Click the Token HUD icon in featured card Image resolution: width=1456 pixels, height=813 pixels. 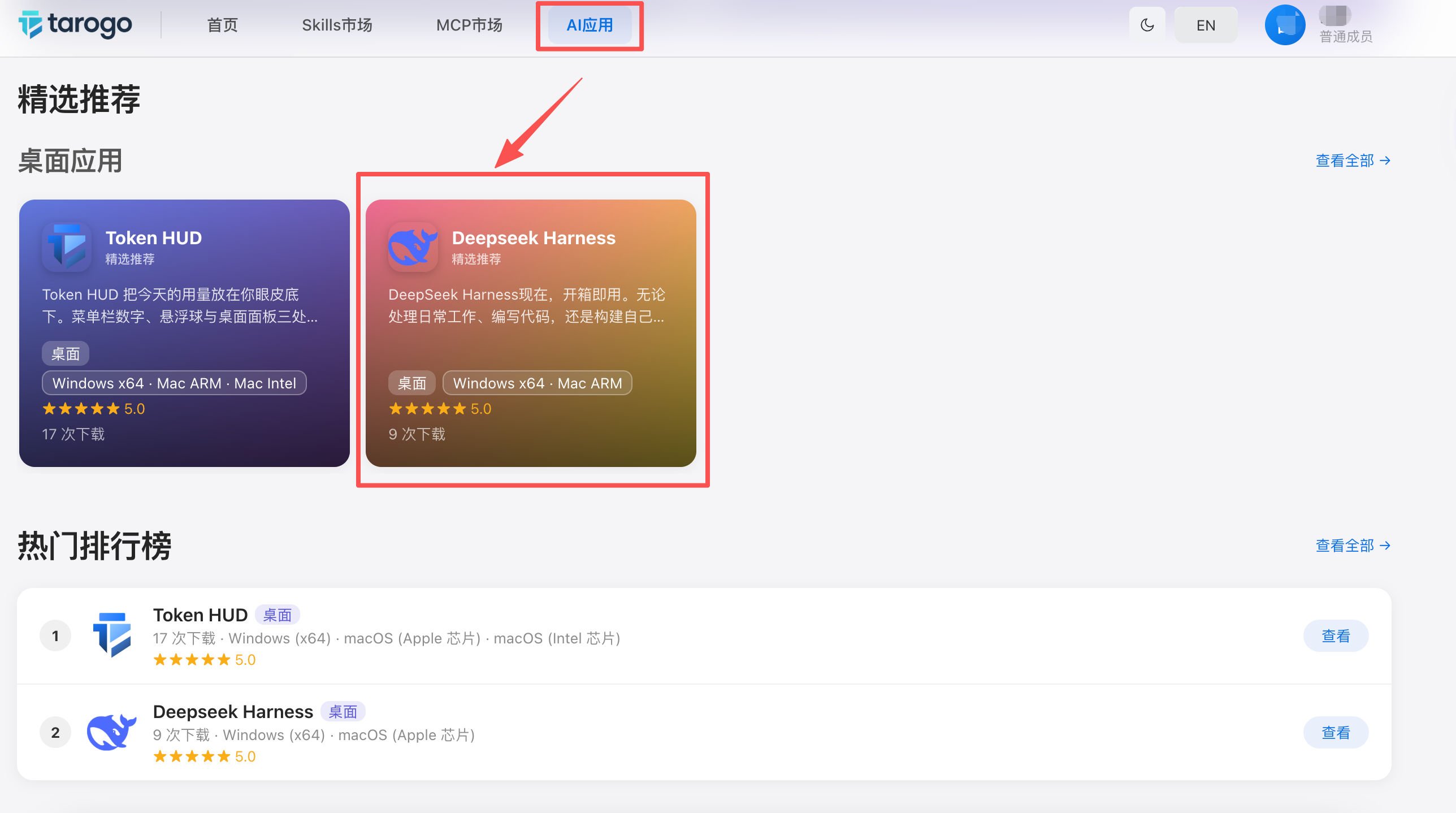pyautogui.click(x=67, y=247)
